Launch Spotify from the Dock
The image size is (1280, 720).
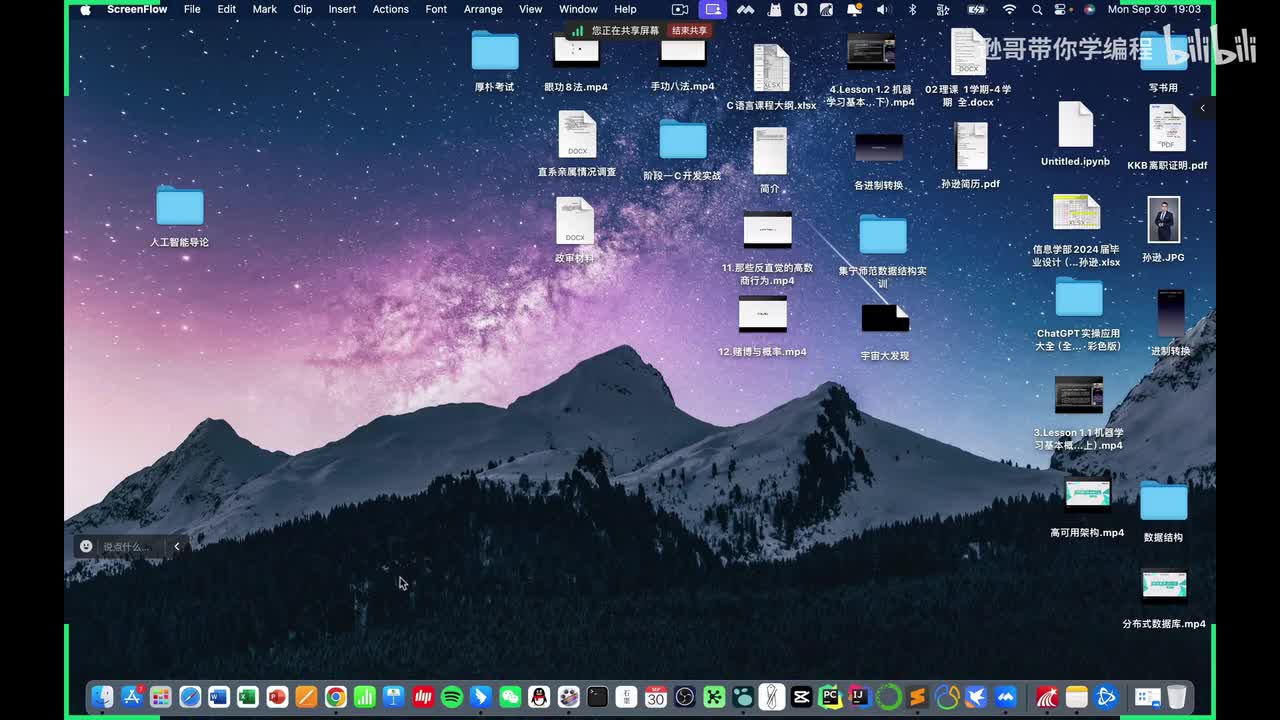point(452,697)
